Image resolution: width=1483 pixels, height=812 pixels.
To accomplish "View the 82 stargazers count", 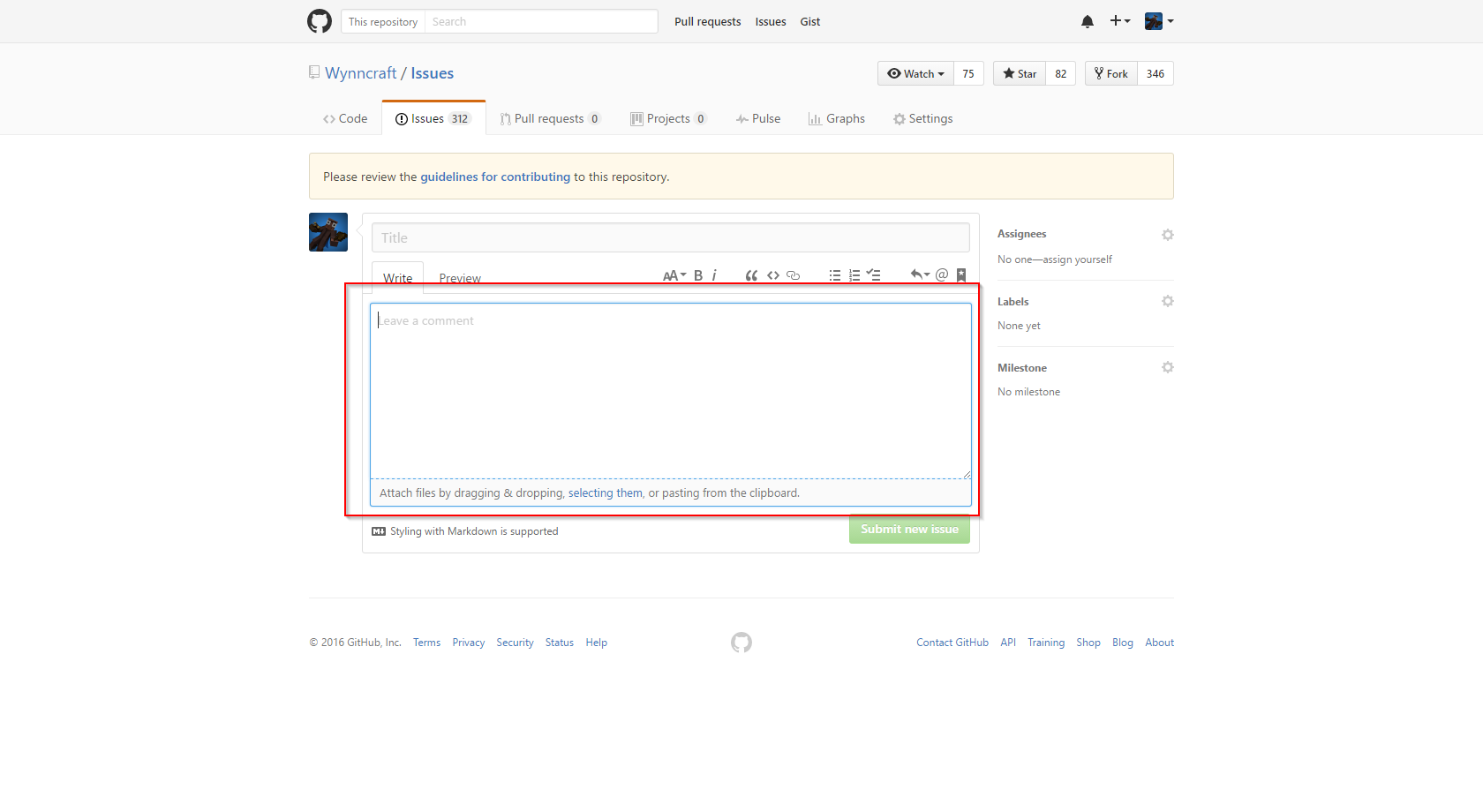I will point(1061,73).
